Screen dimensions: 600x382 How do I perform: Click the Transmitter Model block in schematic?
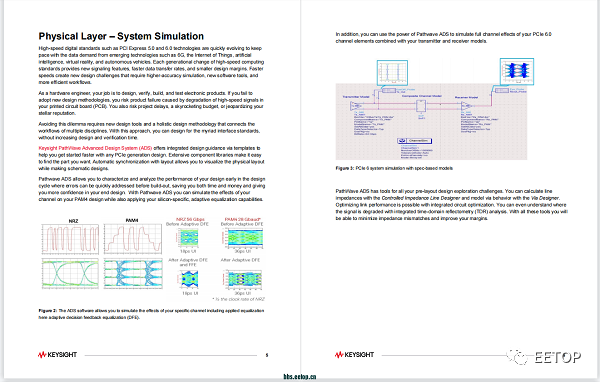[356, 105]
